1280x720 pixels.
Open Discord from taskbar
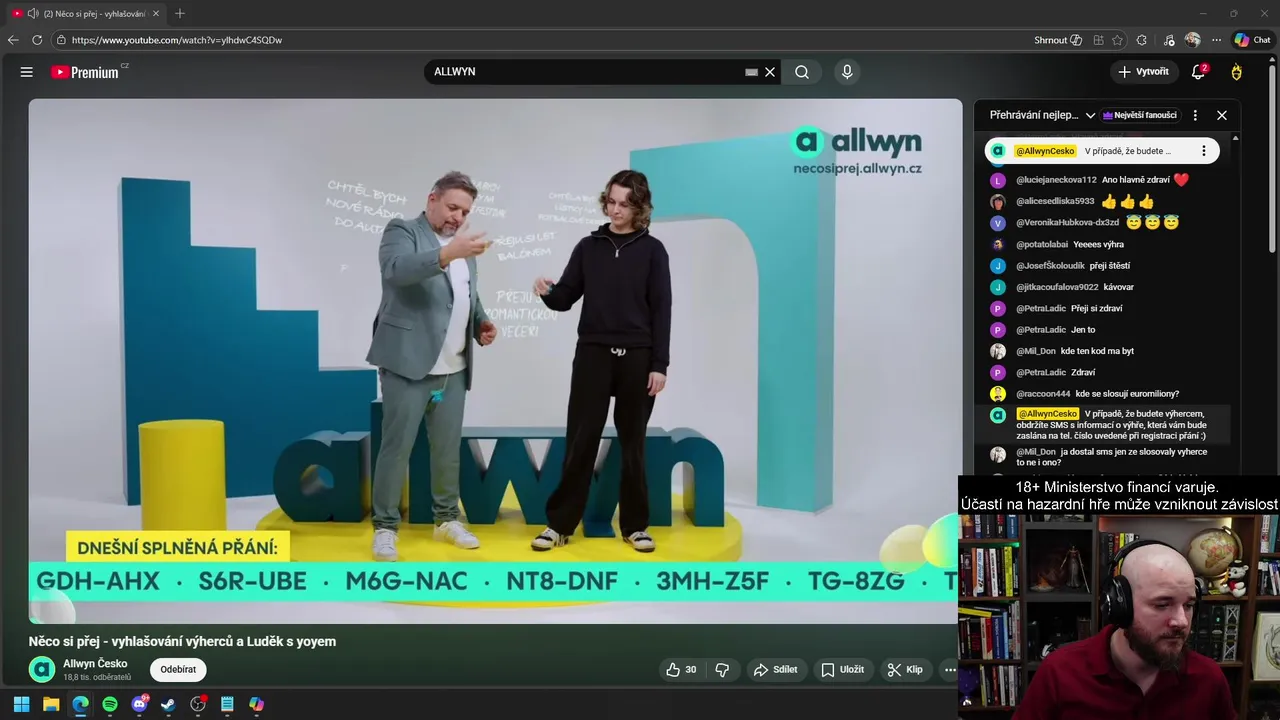tap(139, 704)
